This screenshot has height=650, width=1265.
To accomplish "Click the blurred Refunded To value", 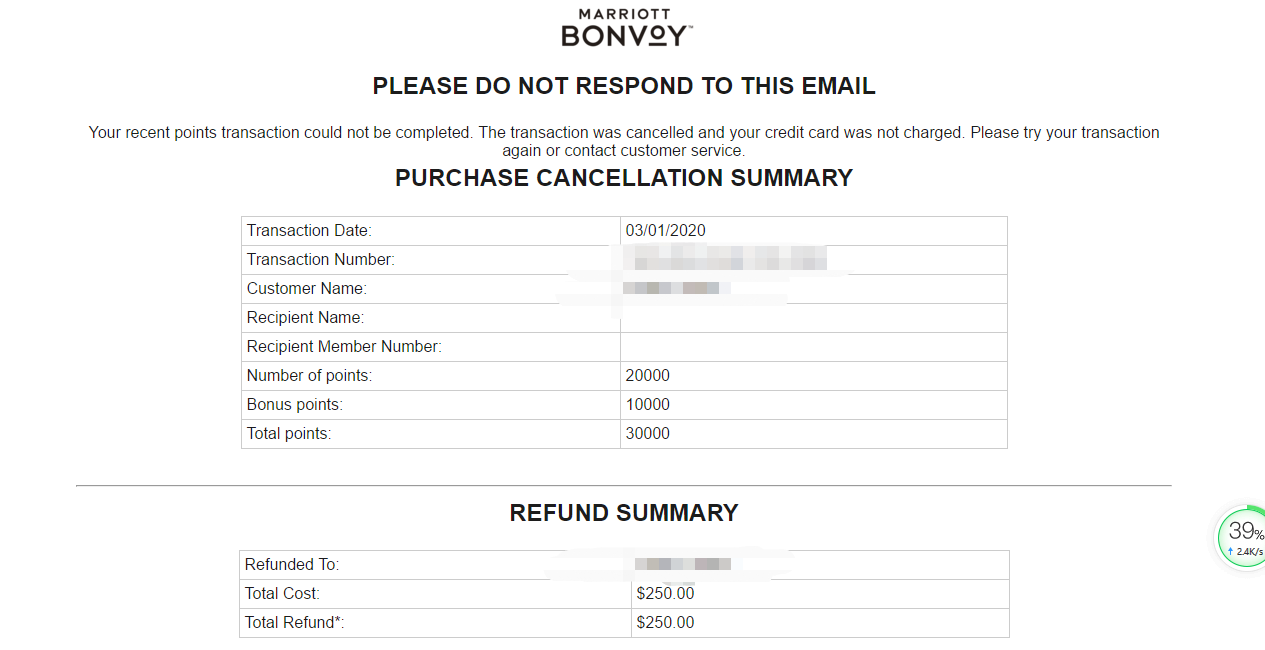I will tap(684, 564).
